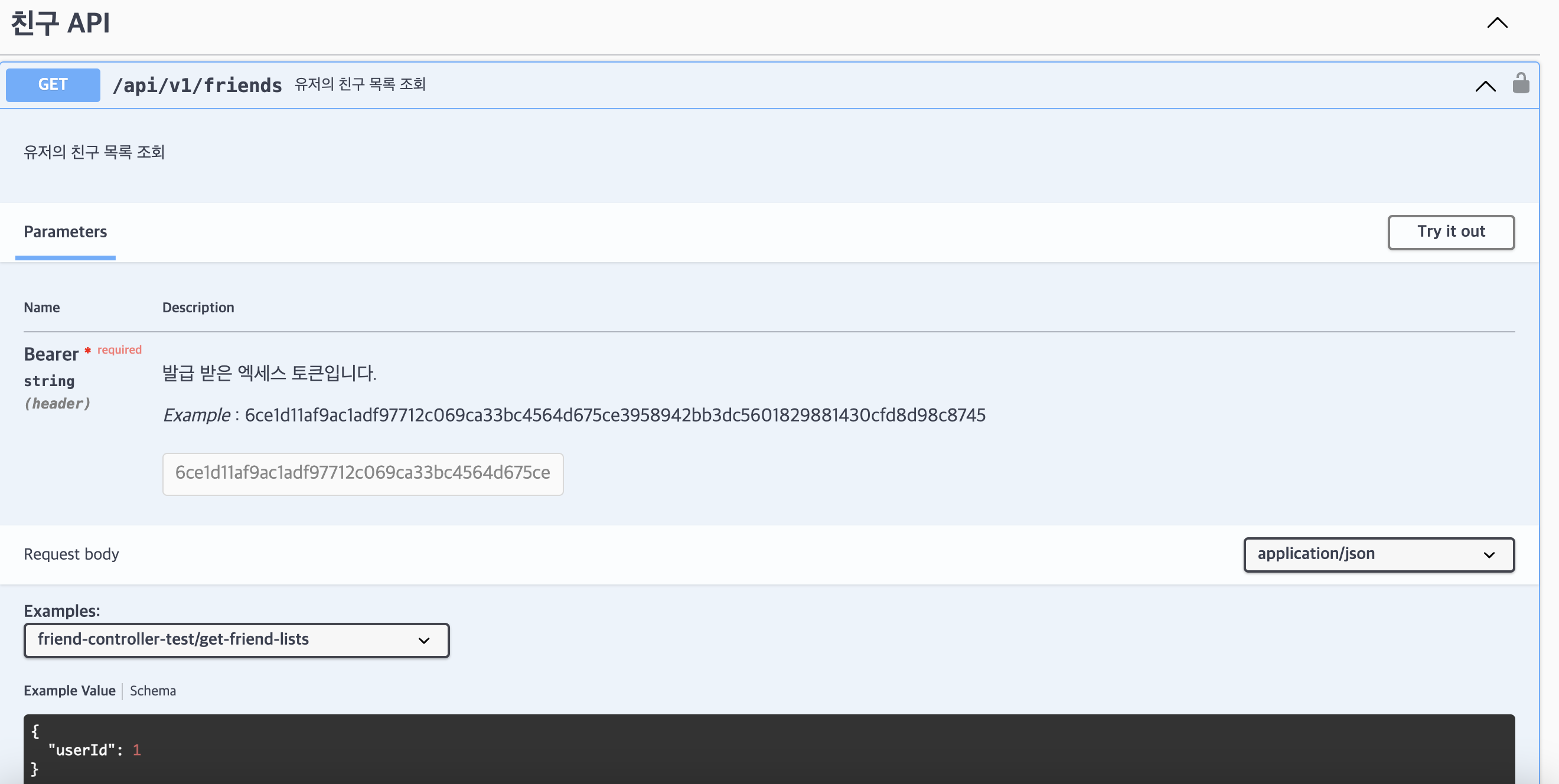This screenshot has width=1559, height=784.
Task: Switch to the Example Value tab
Action: point(70,691)
